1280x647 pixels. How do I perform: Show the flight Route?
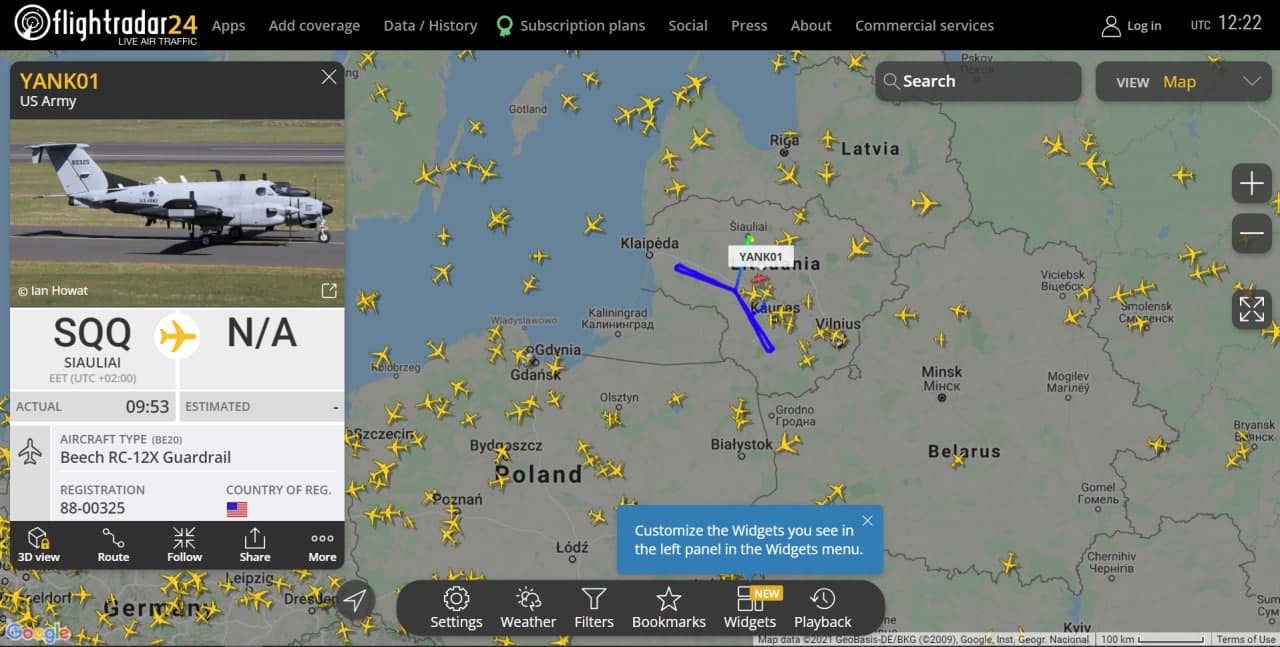coord(113,545)
